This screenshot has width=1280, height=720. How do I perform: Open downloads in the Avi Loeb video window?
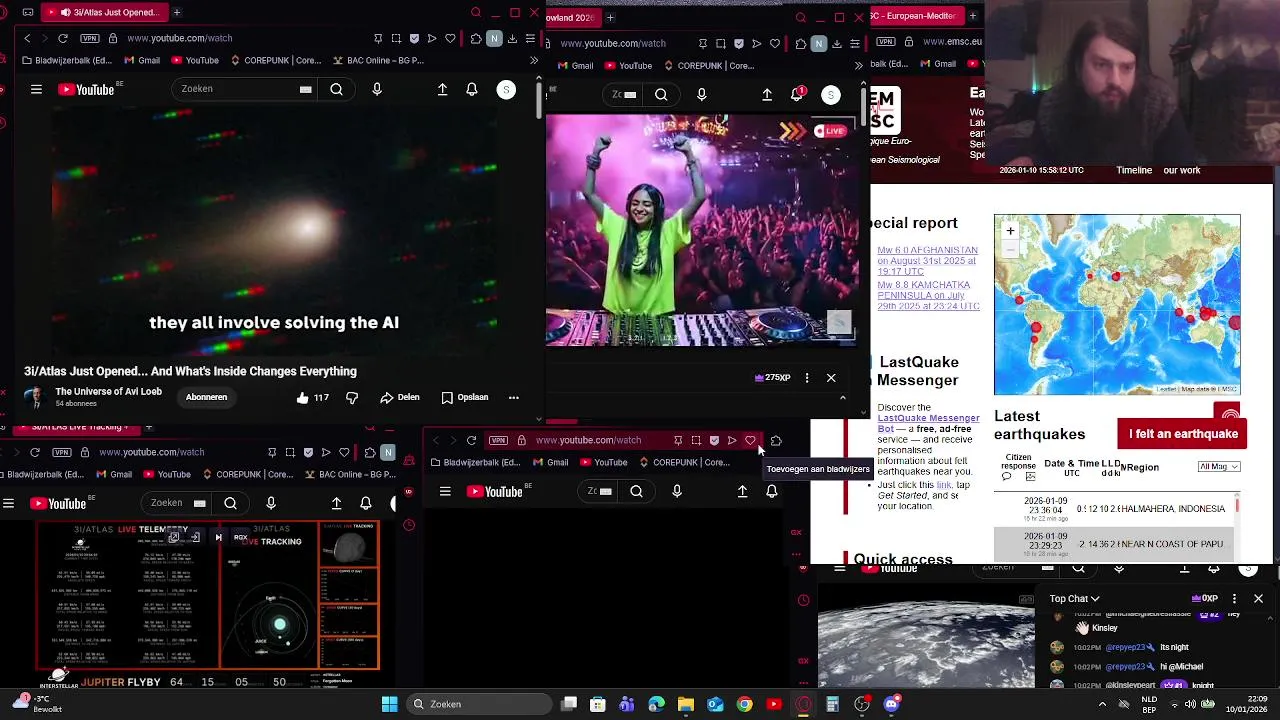(512, 38)
